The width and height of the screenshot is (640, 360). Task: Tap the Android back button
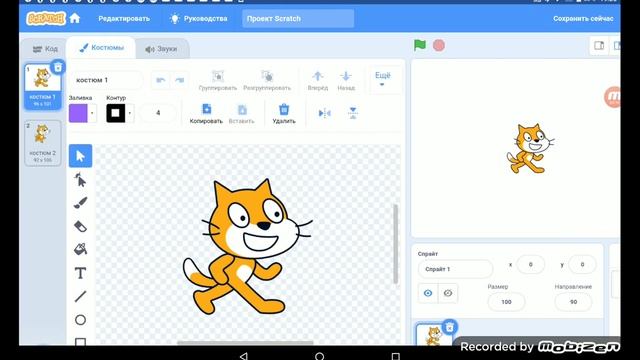(x=244, y=356)
